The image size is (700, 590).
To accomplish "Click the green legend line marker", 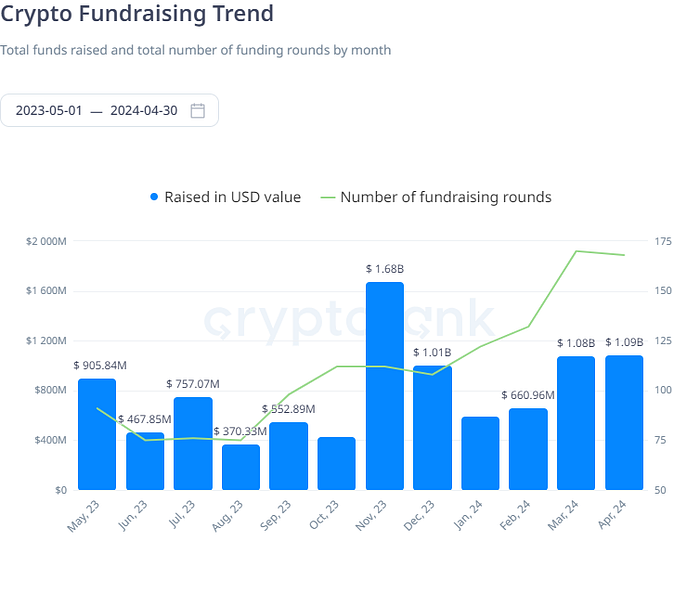I will point(328,197).
